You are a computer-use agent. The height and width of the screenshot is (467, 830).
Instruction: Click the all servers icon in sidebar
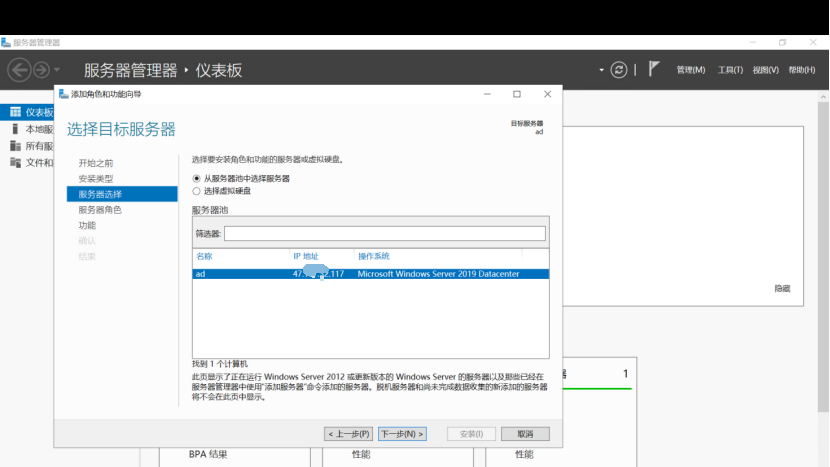(x=15, y=146)
